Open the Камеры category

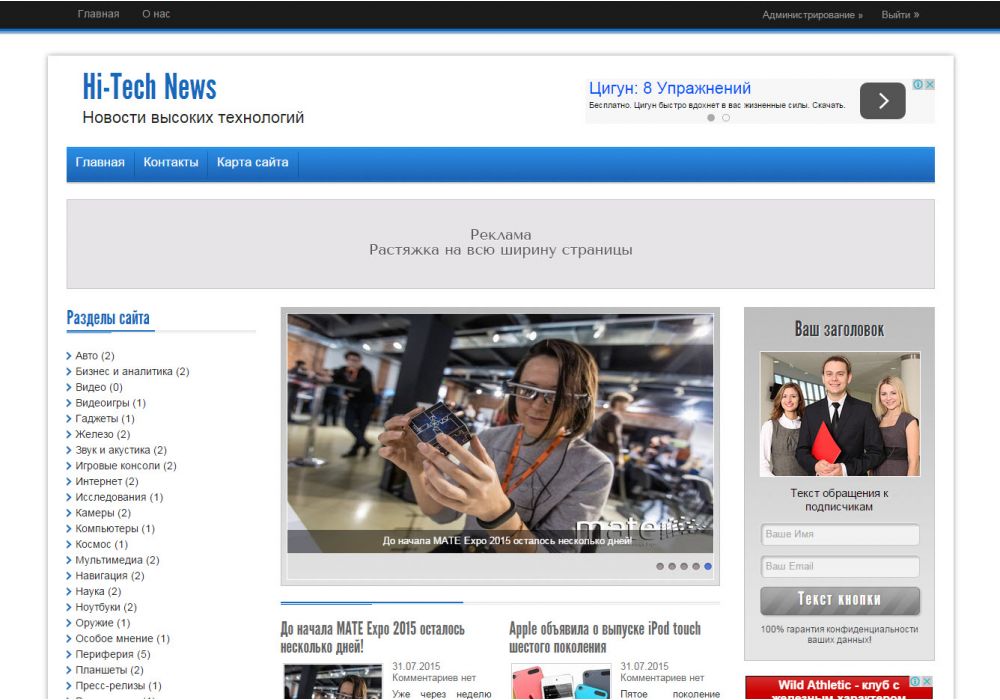[x=103, y=513]
